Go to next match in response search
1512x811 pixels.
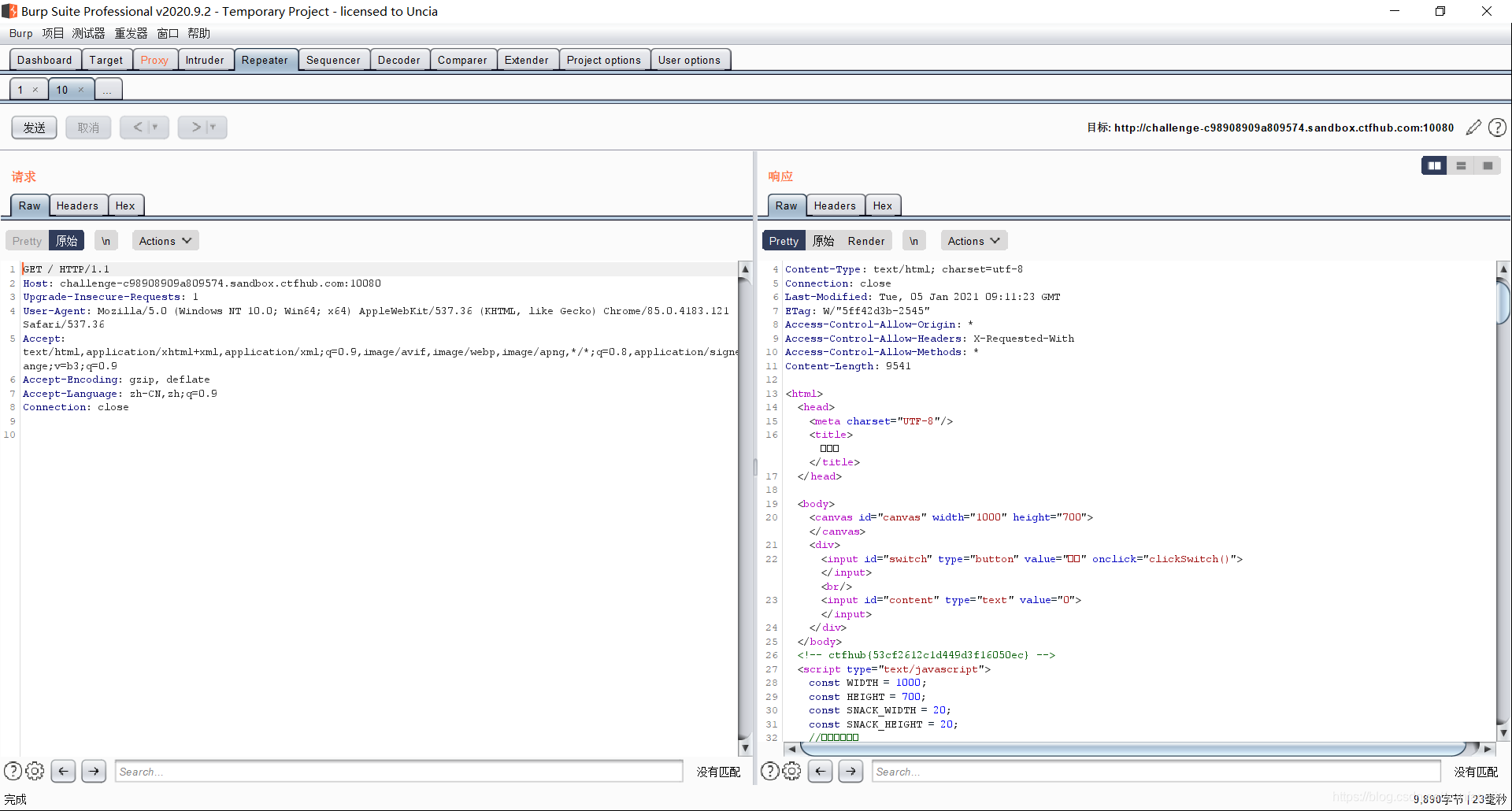pyautogui.click(x=850, y=771)
